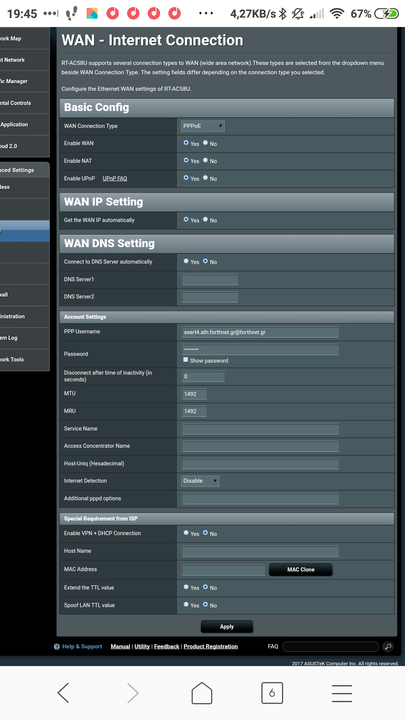The height and width of the screenshot is (720, 405).
Task: Click the FAQ search field
Action: [x=331, y=647]
